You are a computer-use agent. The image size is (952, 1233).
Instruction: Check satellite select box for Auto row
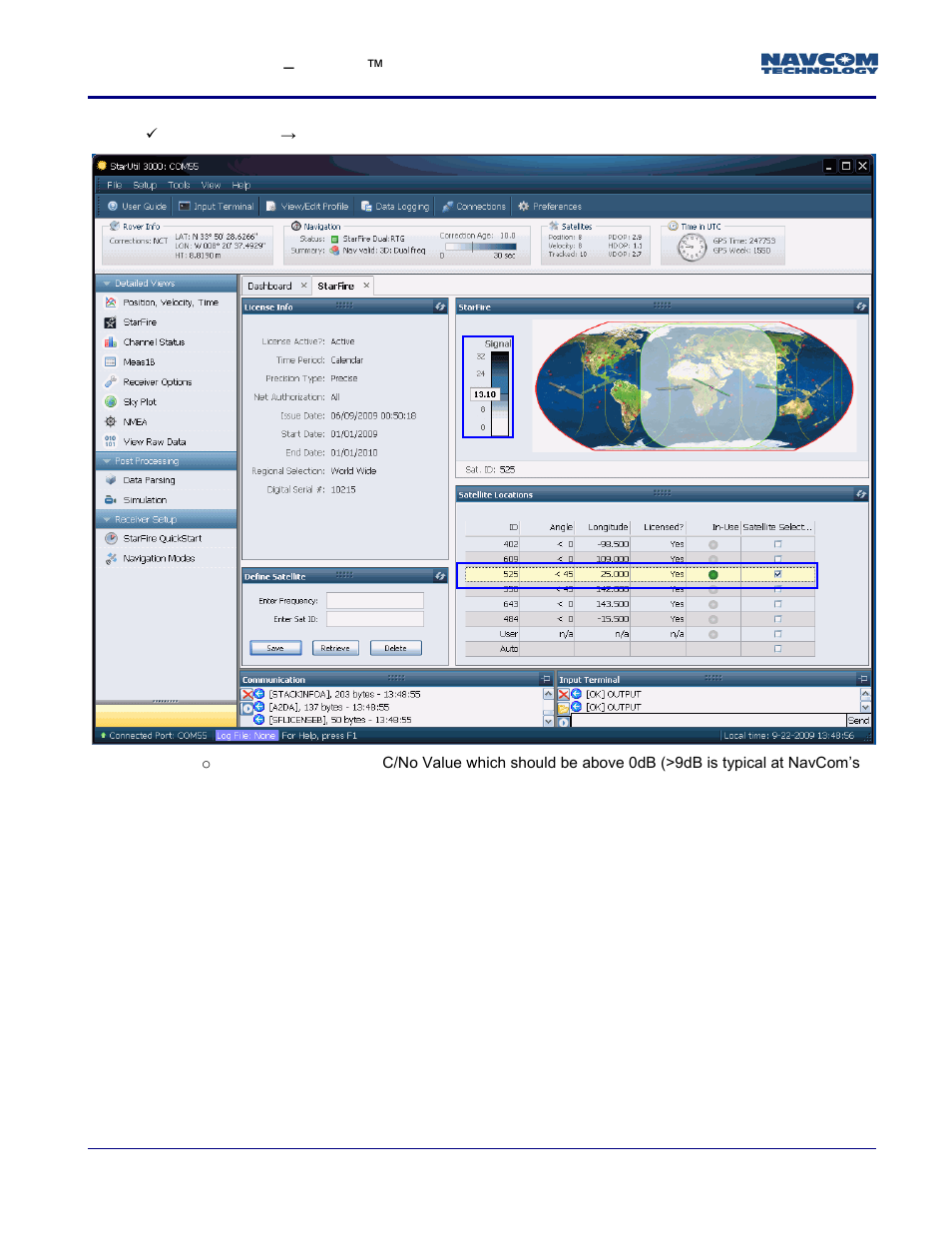point(777,649)
